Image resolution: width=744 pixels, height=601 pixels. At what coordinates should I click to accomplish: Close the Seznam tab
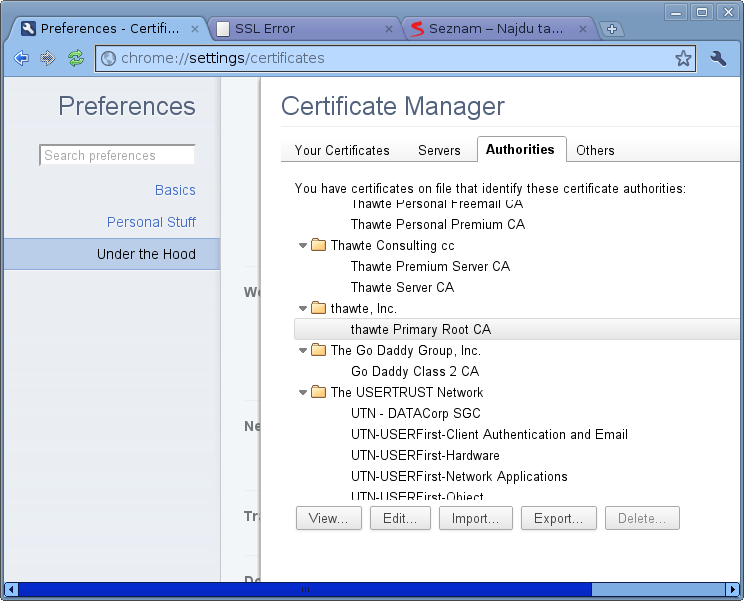point(583,29)
